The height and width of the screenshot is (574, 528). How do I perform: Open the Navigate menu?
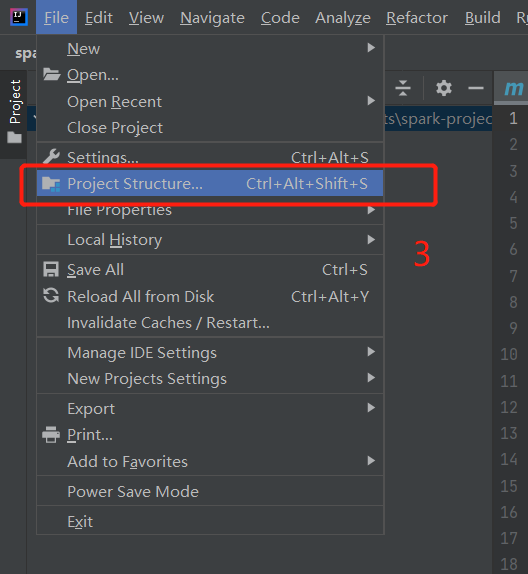pyautogui.click(x=212, y=18)
